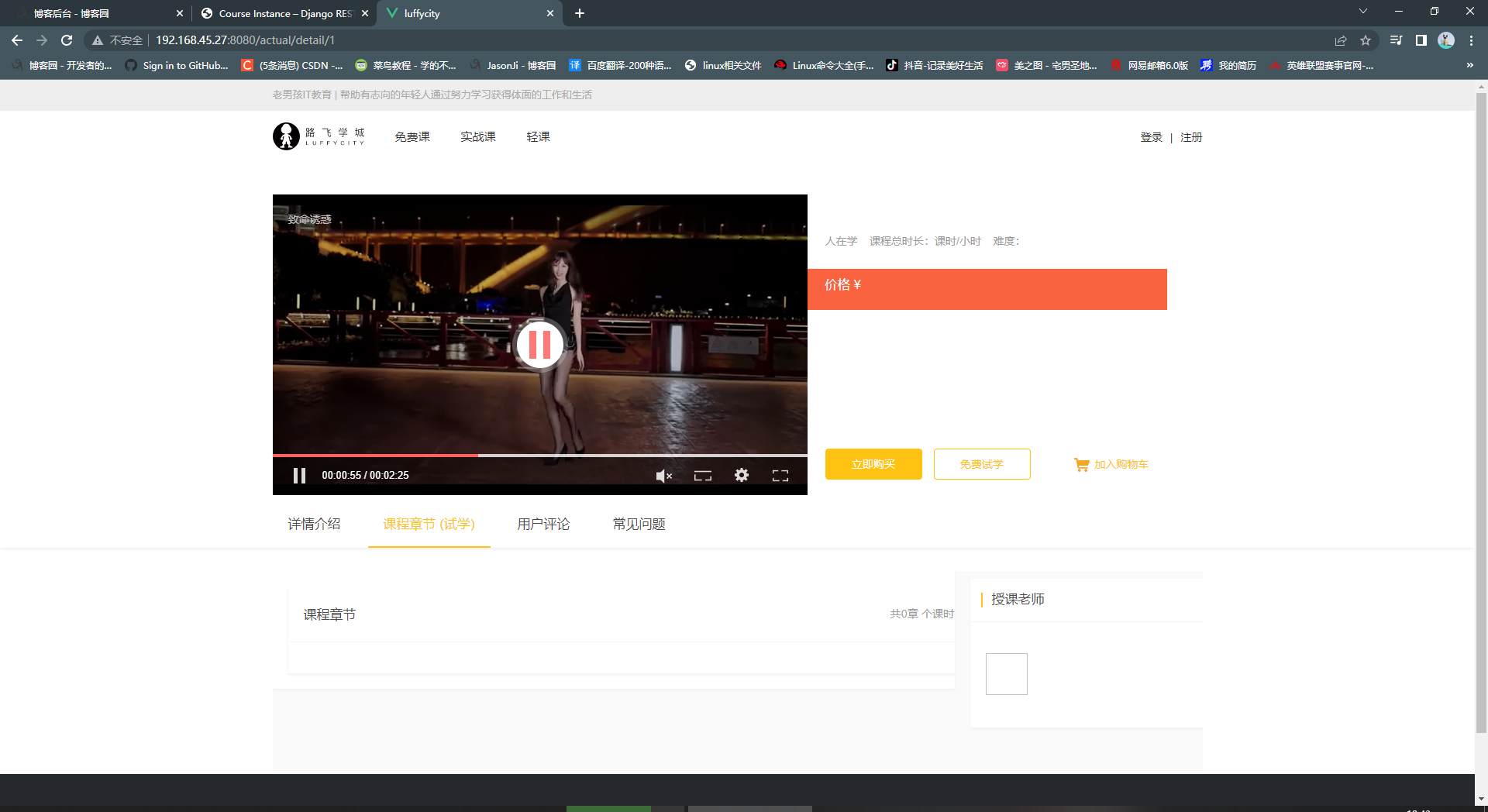Close the Course Instance browser tab
The image size is (1488, 812).
click(365, 13)
